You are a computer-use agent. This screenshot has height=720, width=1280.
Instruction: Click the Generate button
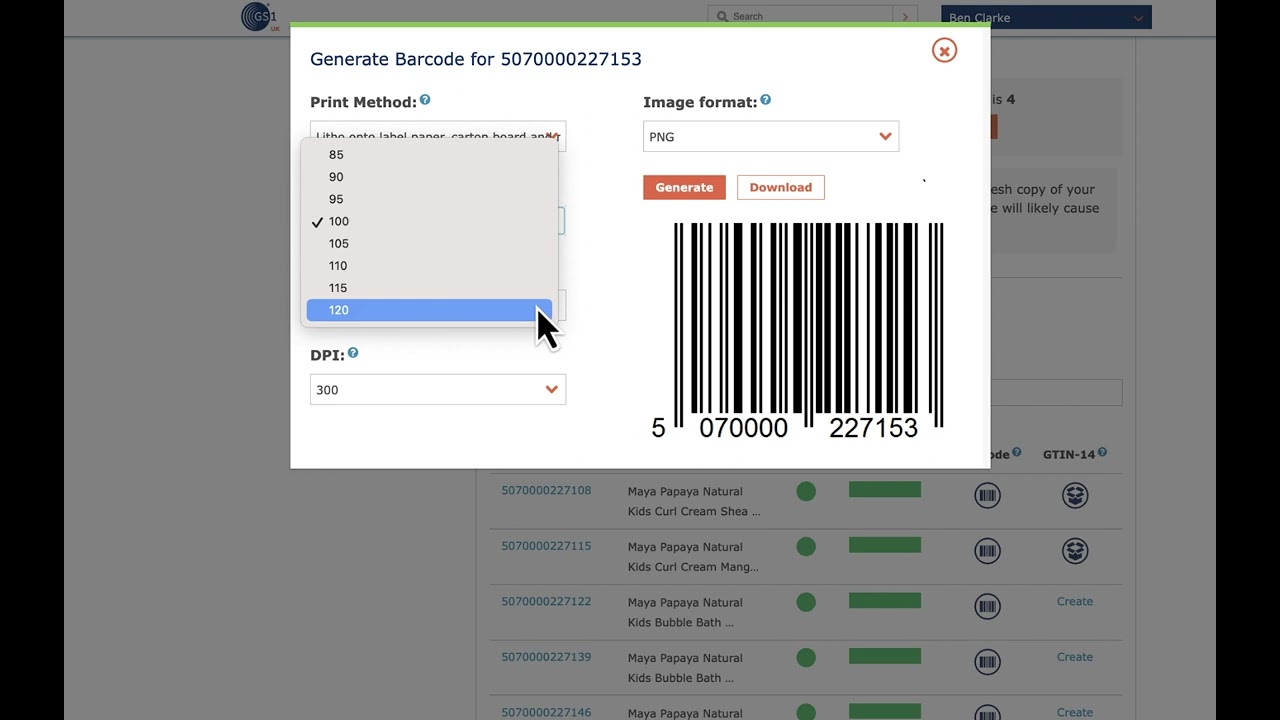click(684, 187)
